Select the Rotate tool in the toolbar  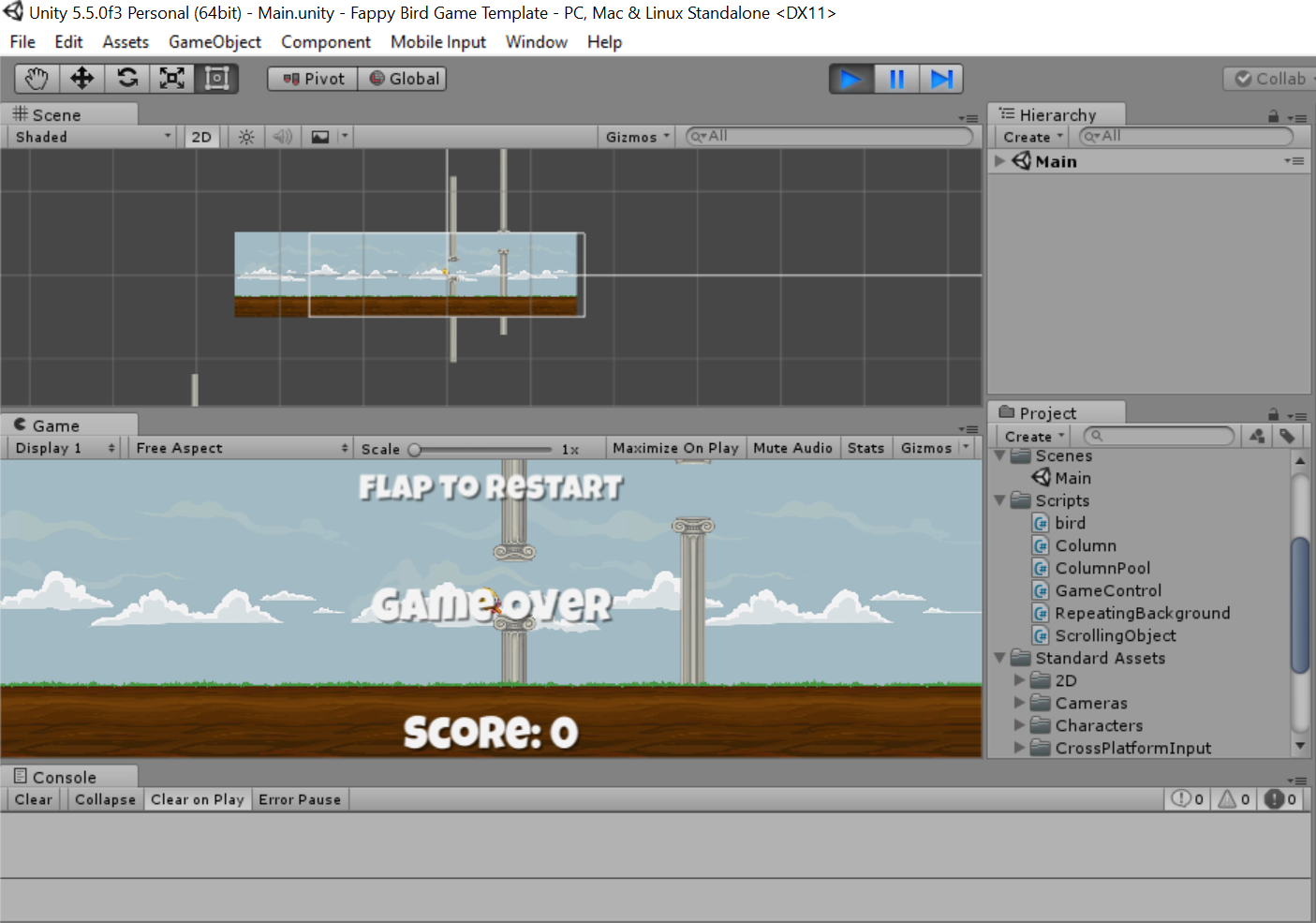pos(127,79)
